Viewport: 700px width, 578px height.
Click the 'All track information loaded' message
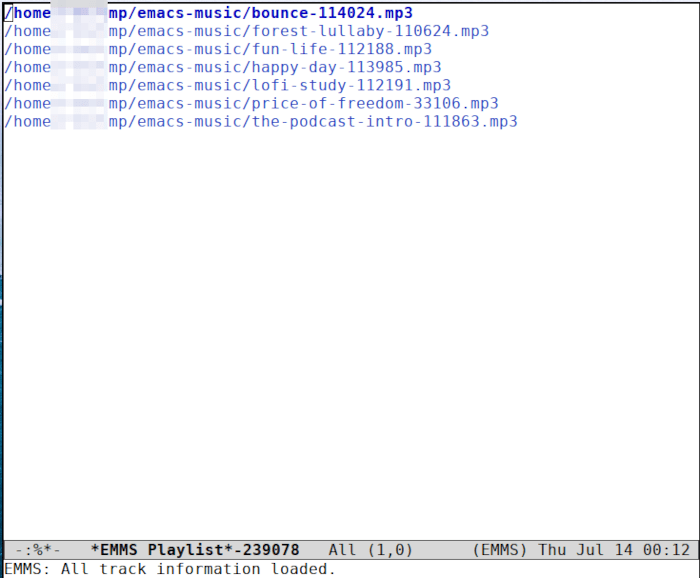[170, 569]
